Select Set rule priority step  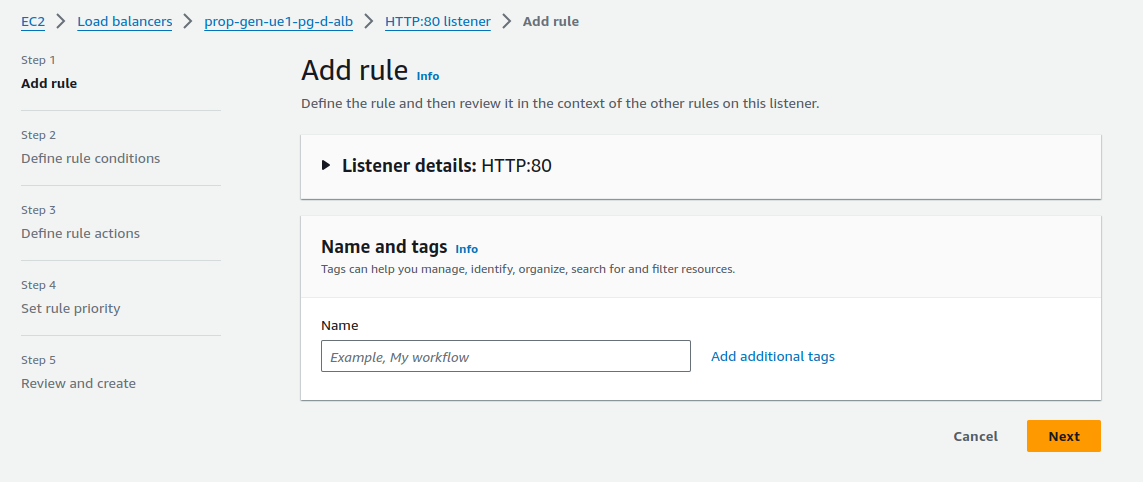point(71,308)
